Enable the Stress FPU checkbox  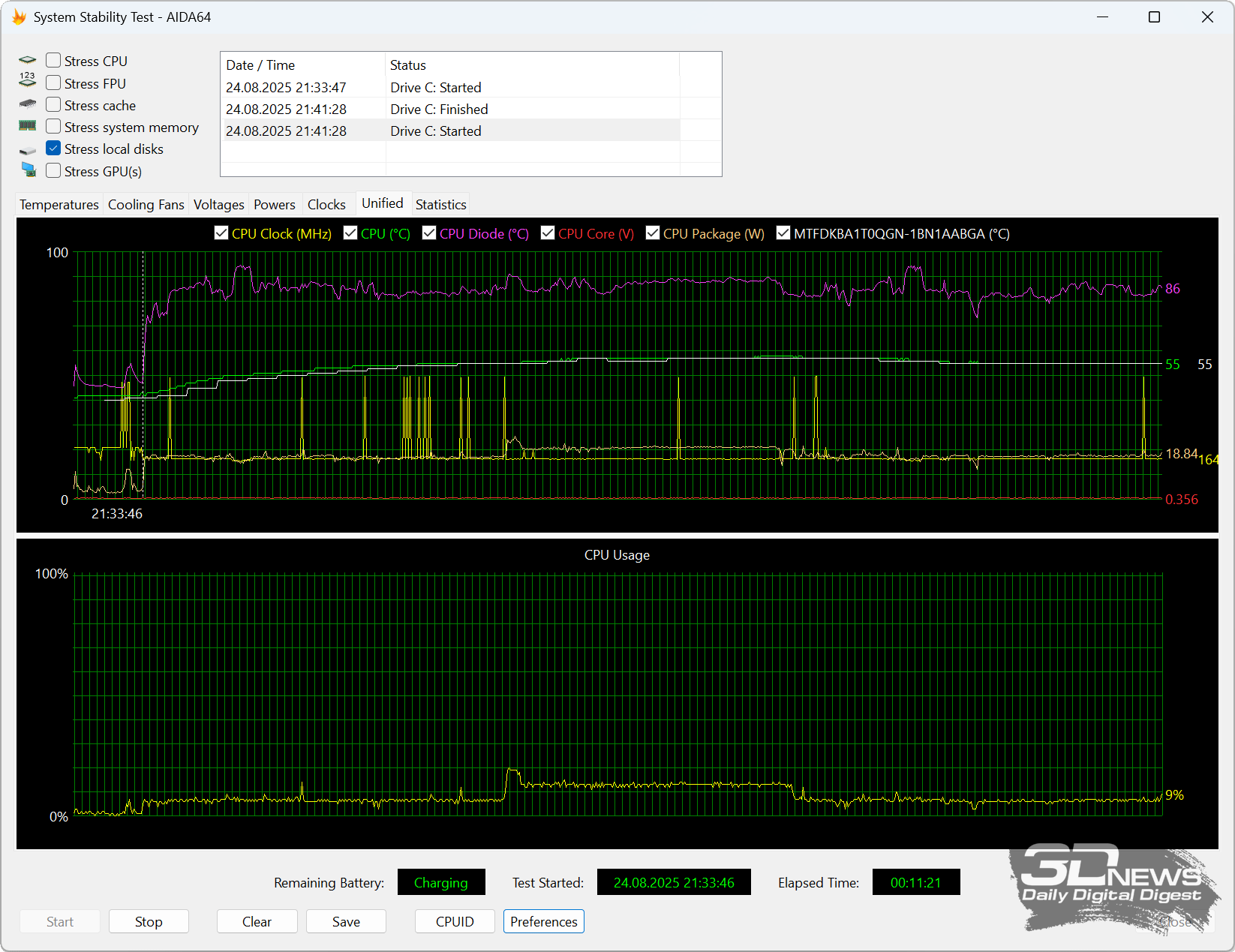(53, 83)
